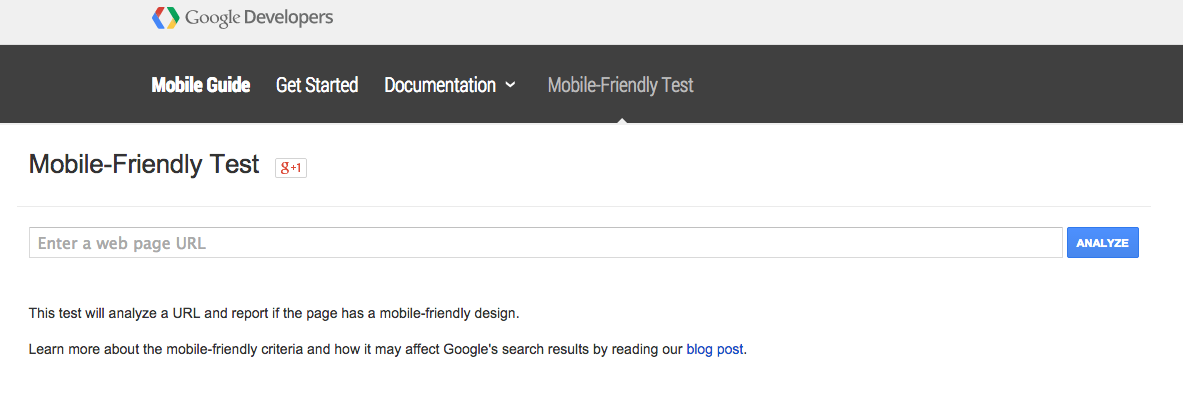Select the Mobile-Friendly Test navigation tab
Image resolution: width=1183 pixels, height=410 pixels.
click(x=620, y=85)
